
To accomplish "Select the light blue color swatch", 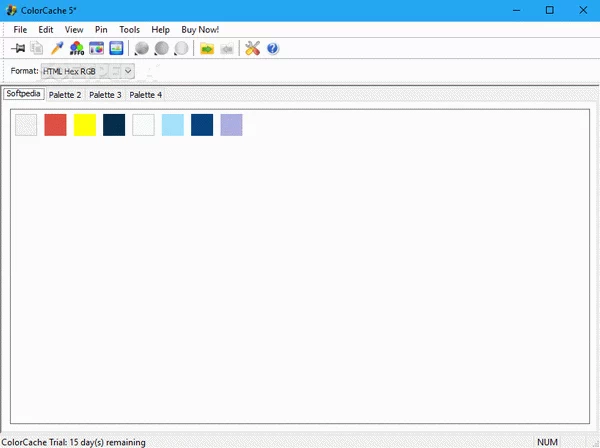I will [x=172, y=125].
